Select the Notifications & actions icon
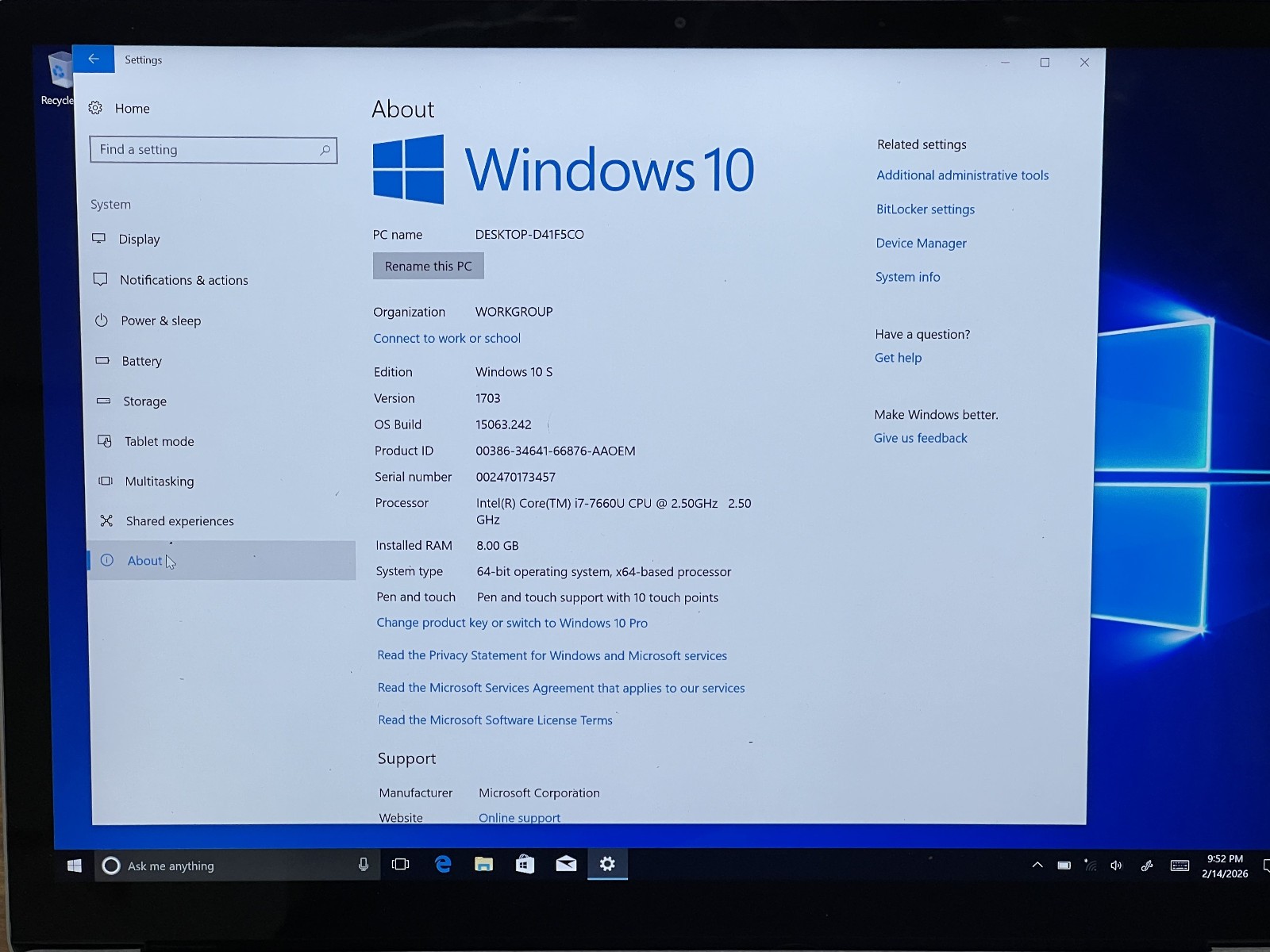Image resolution: width=1270 pixels, height=952 pixels. tap(100, 279)
